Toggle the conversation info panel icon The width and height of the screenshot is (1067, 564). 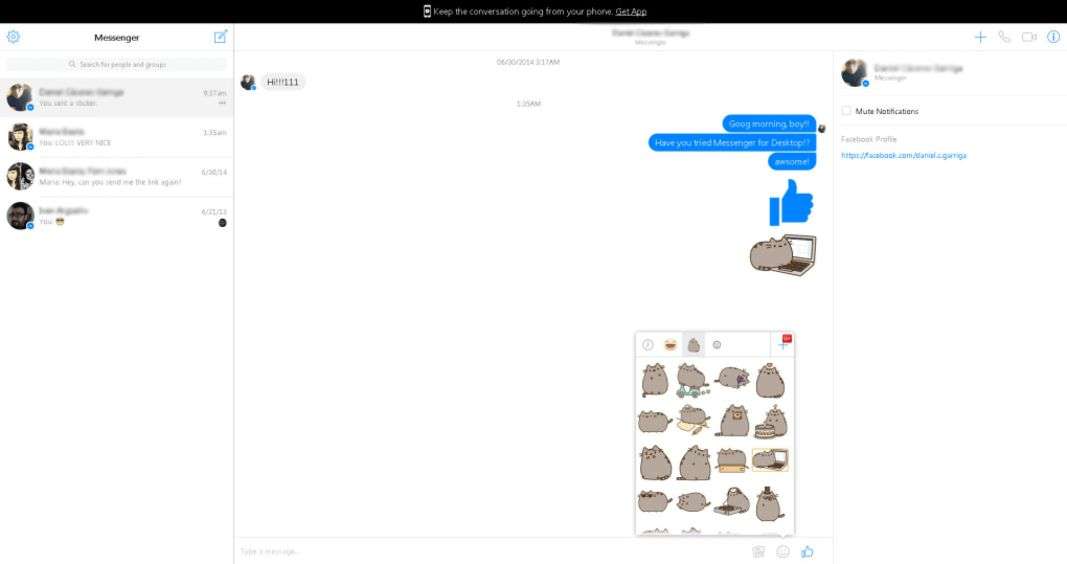point(1053,37)
